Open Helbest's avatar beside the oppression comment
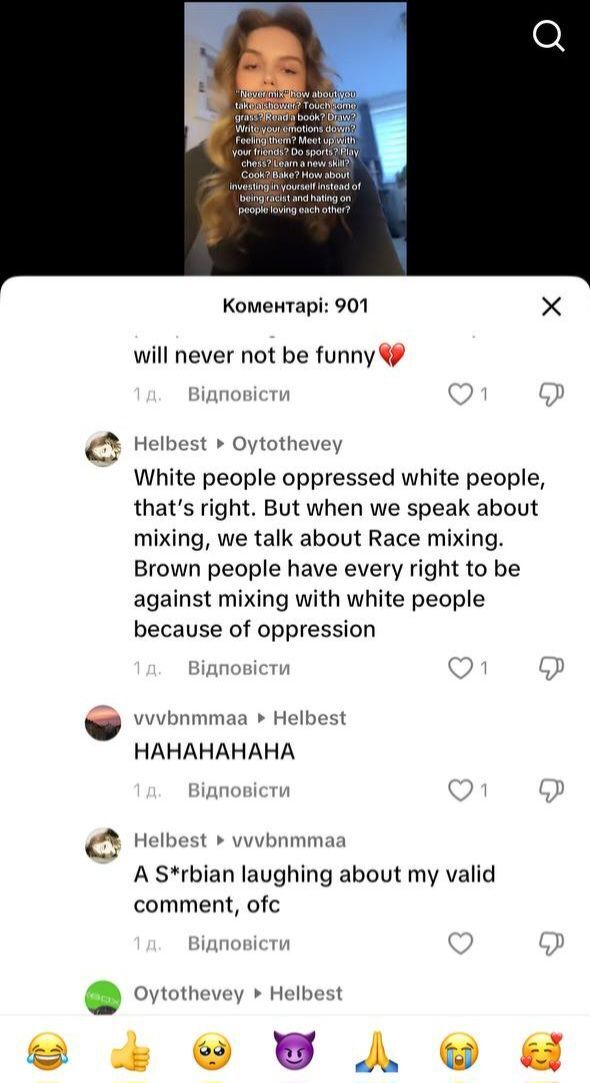 (x=103, y=449)
